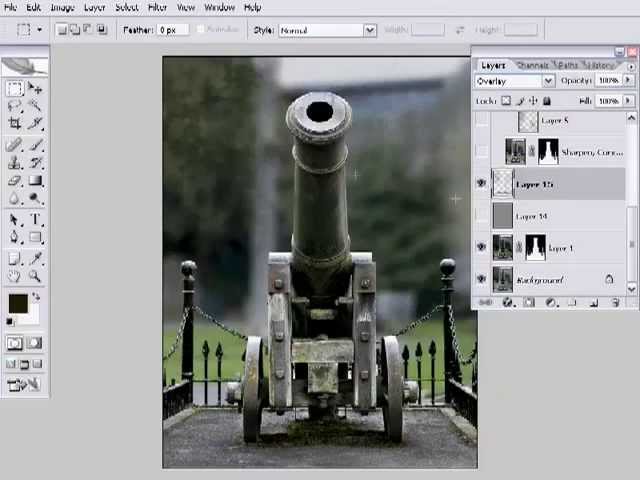This screenshot has height=480, width=640.
Task: Click the Jump to ImageReady button
Action: (x=24, y=384)
